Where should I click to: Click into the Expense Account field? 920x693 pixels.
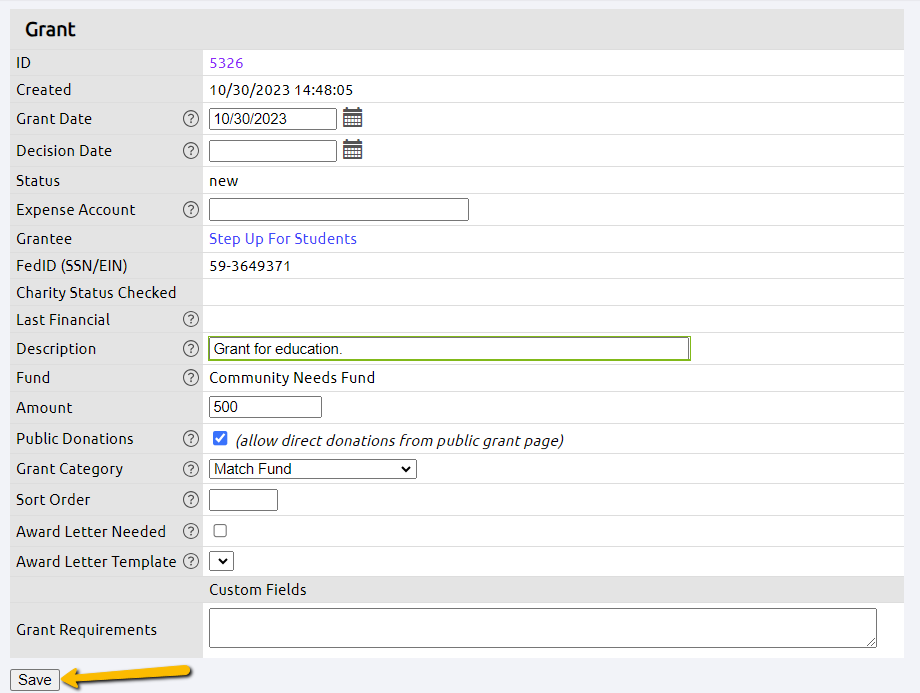[338, 210]
